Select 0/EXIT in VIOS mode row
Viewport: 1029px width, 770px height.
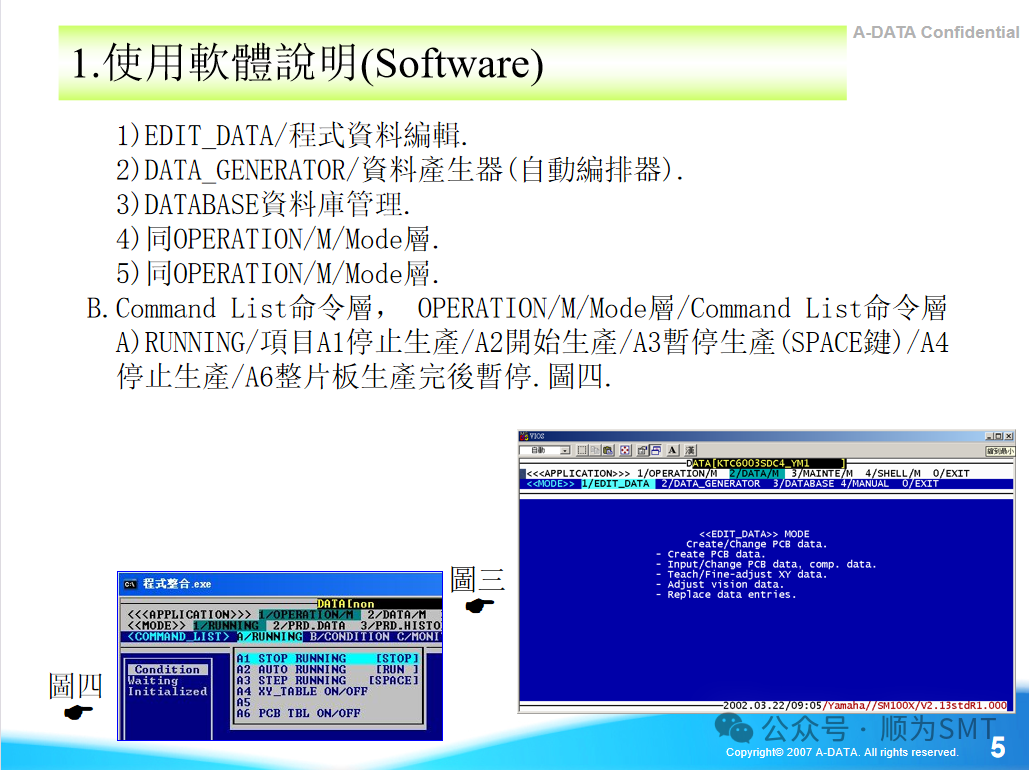[920, 484]
